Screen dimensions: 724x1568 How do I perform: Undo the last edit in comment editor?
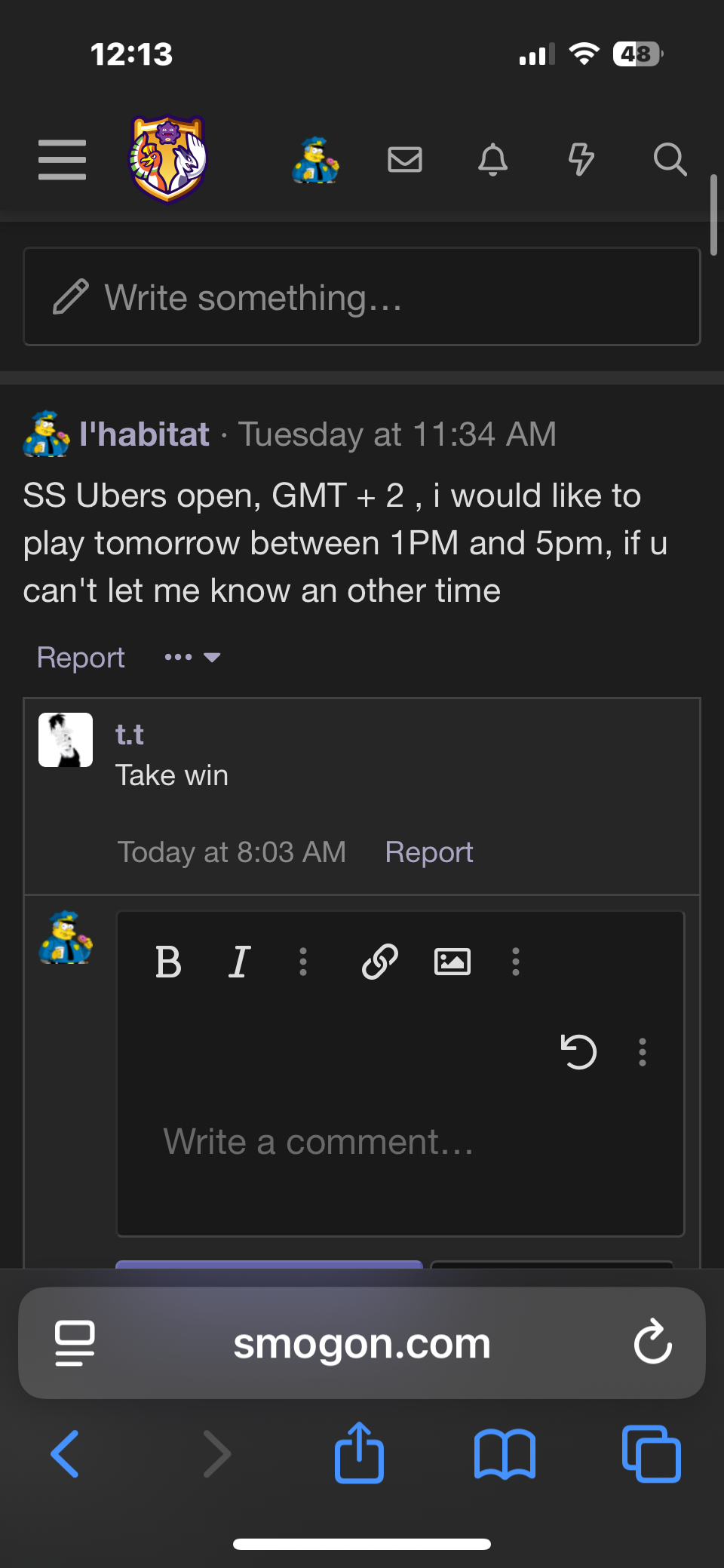click(x=578, y=1051)
